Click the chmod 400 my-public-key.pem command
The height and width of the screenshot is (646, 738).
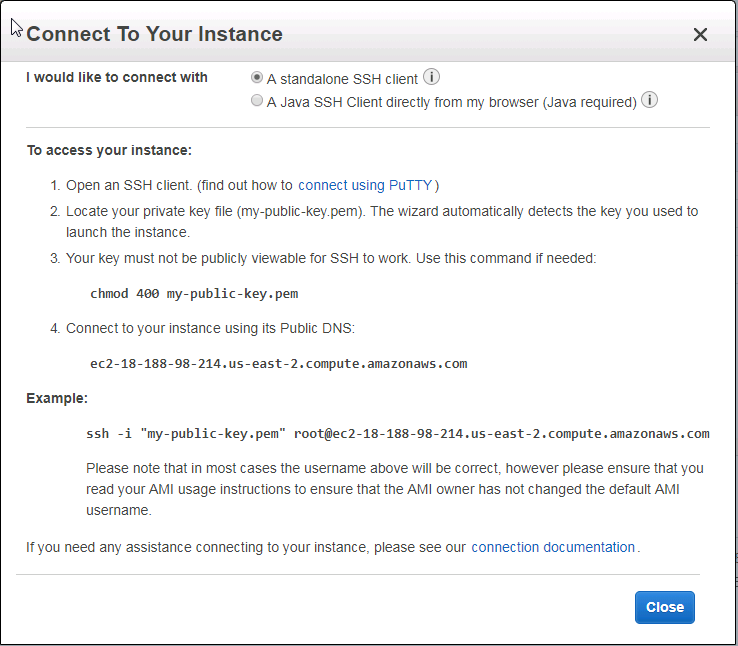point(194,294)
